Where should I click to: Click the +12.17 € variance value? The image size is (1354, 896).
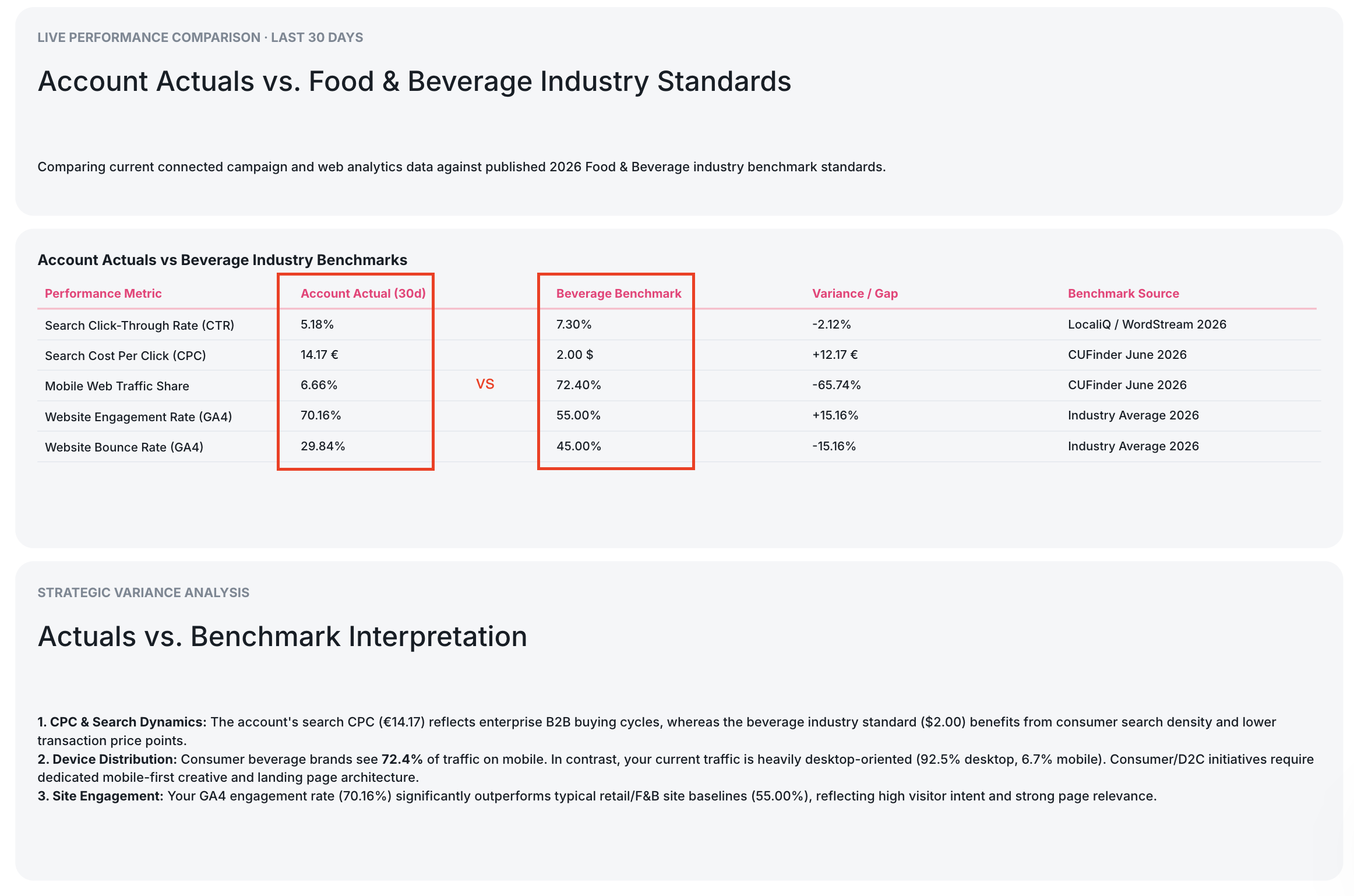835,355
